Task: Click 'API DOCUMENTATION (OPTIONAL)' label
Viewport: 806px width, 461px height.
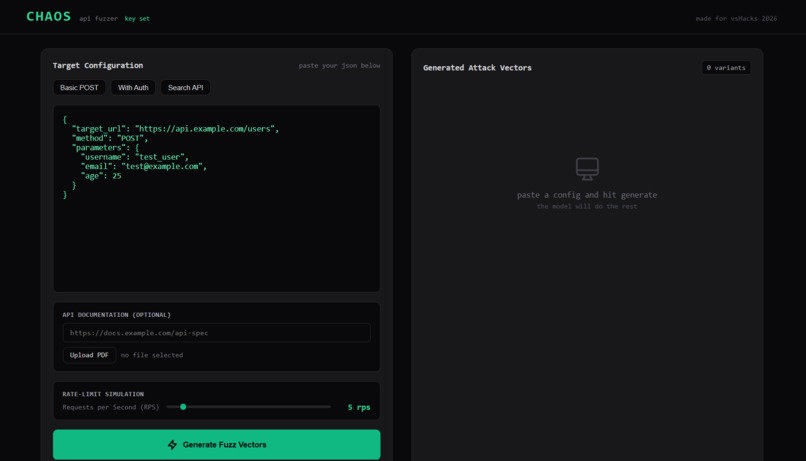Action: coord(116,315)
